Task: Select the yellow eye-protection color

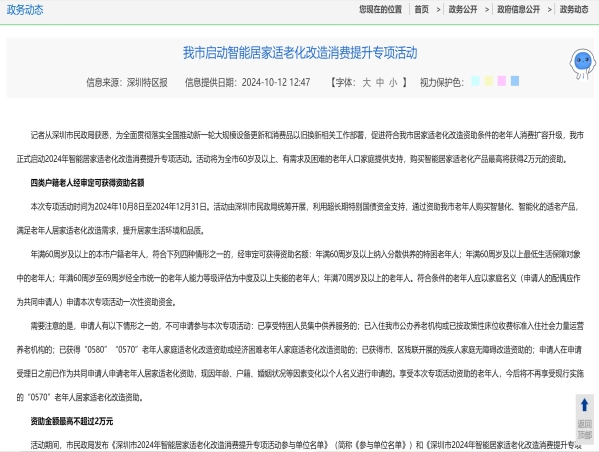Action: pos(489,81)
